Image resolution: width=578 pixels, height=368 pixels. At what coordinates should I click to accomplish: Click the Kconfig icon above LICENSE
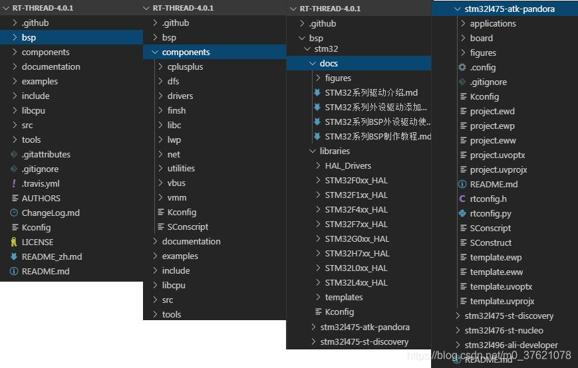pyautogui.click(x=15, y=227)
